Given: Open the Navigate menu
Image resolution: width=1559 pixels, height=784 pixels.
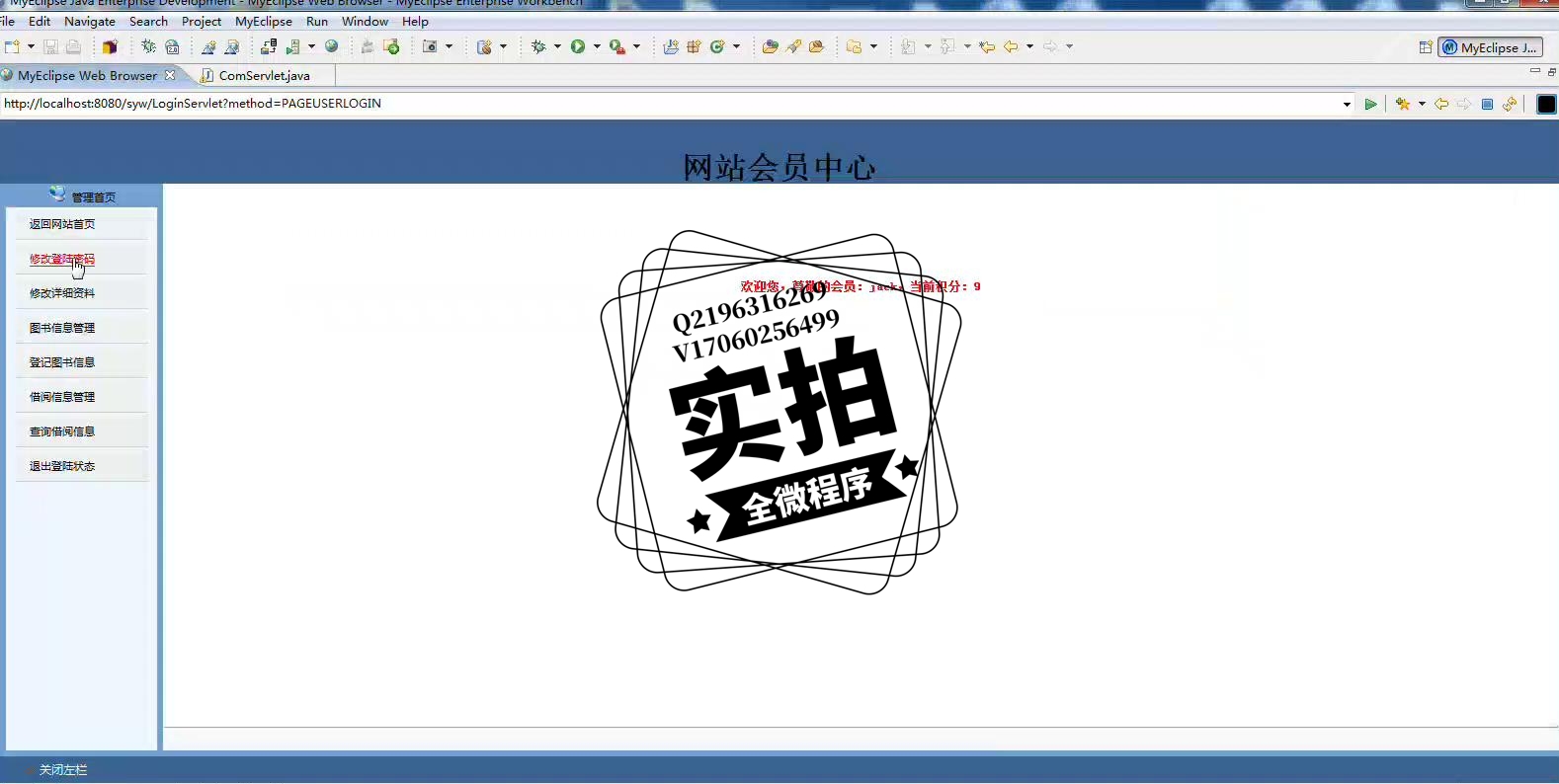Looking at the screenshot, I should [x=90, y=21].
